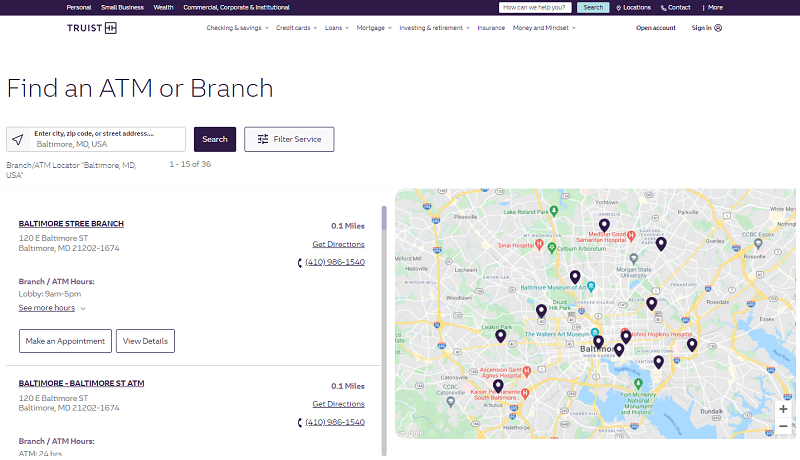This screenshot has width=800, height=460.
Task: Open the Insurance menu item
Action: pos(491,28)
